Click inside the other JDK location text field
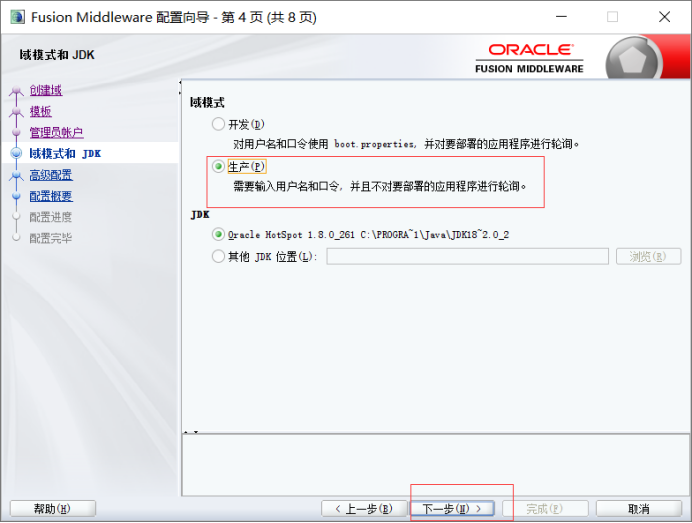Screen dimensions: 692x523 point(467,257)
